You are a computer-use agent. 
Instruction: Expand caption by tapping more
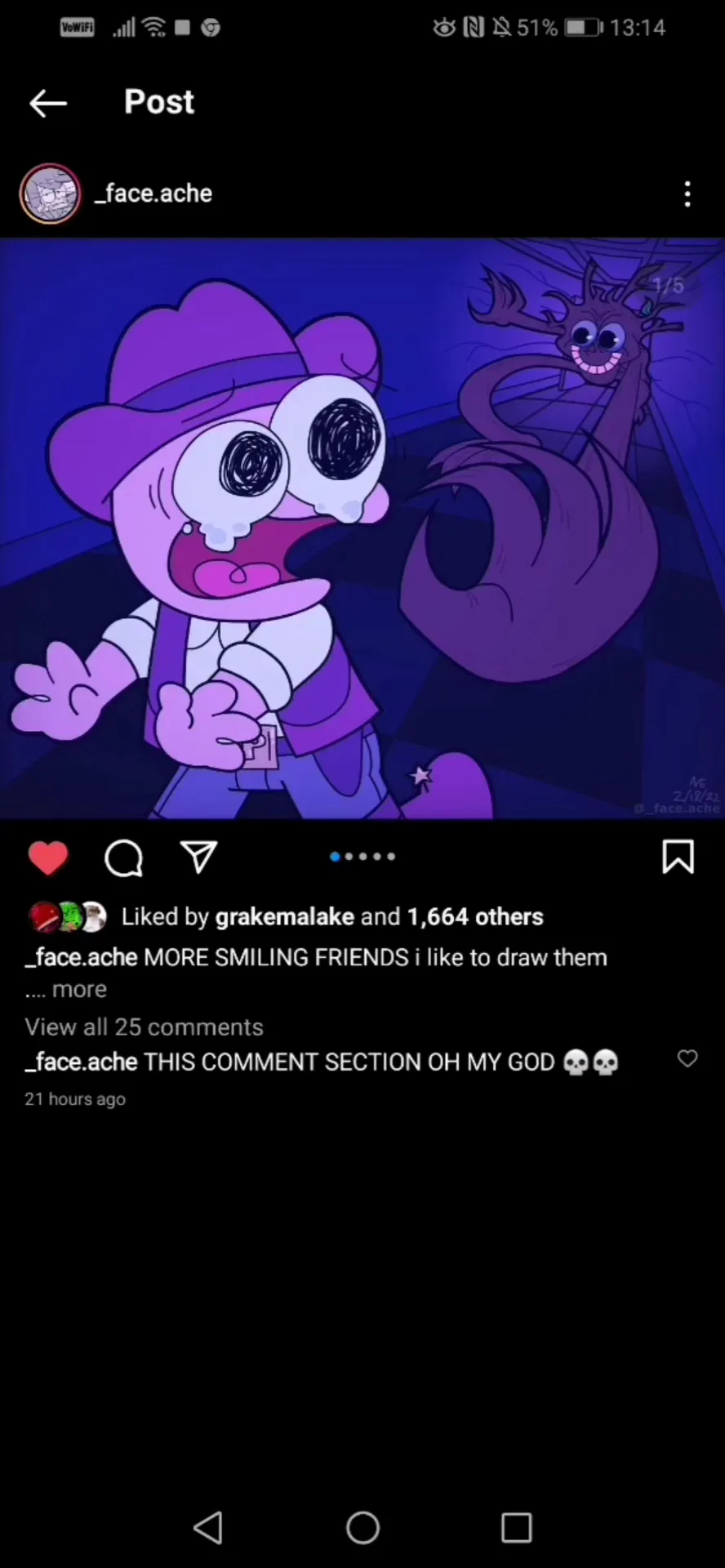point(79,990)
